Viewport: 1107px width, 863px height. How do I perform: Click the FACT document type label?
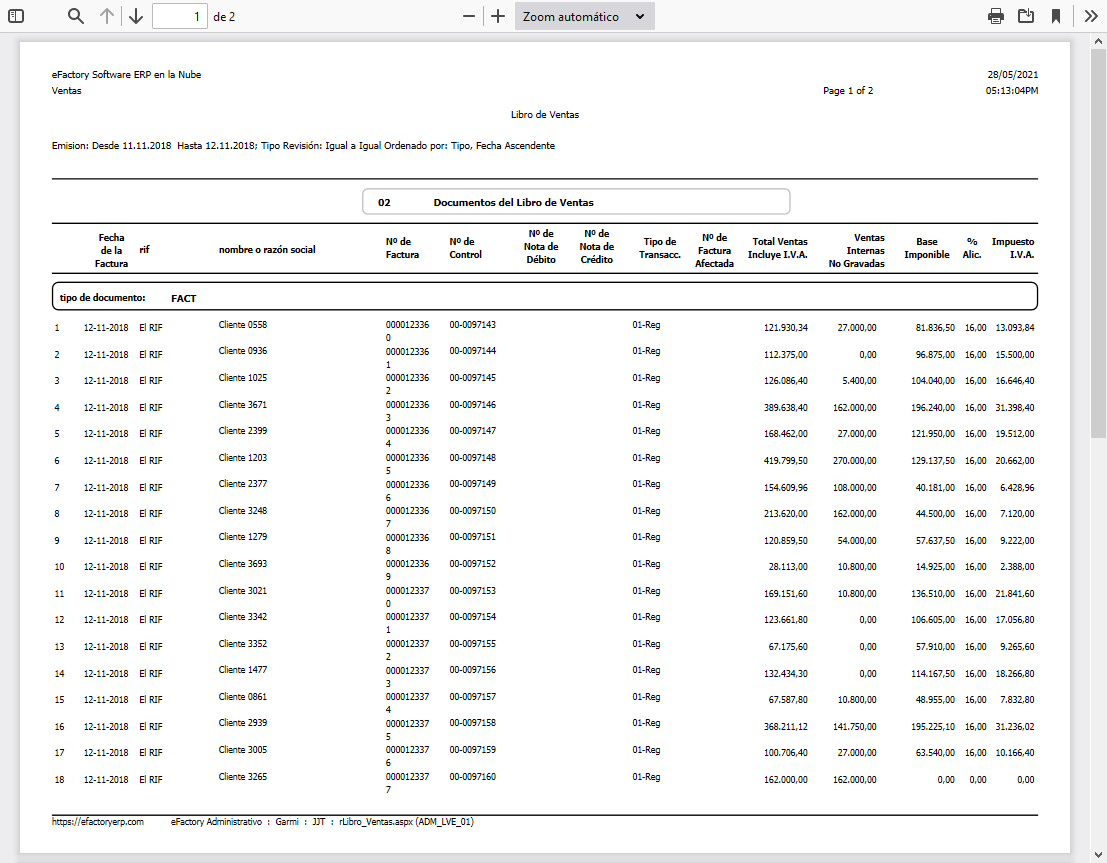pos(183,298)
